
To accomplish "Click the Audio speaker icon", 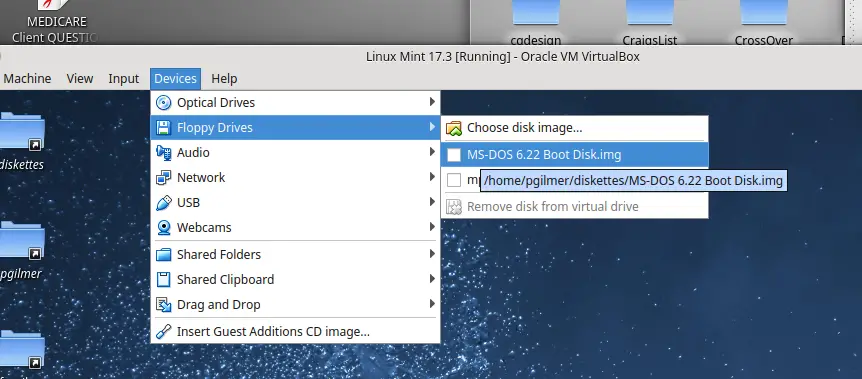I will (163, 152).
